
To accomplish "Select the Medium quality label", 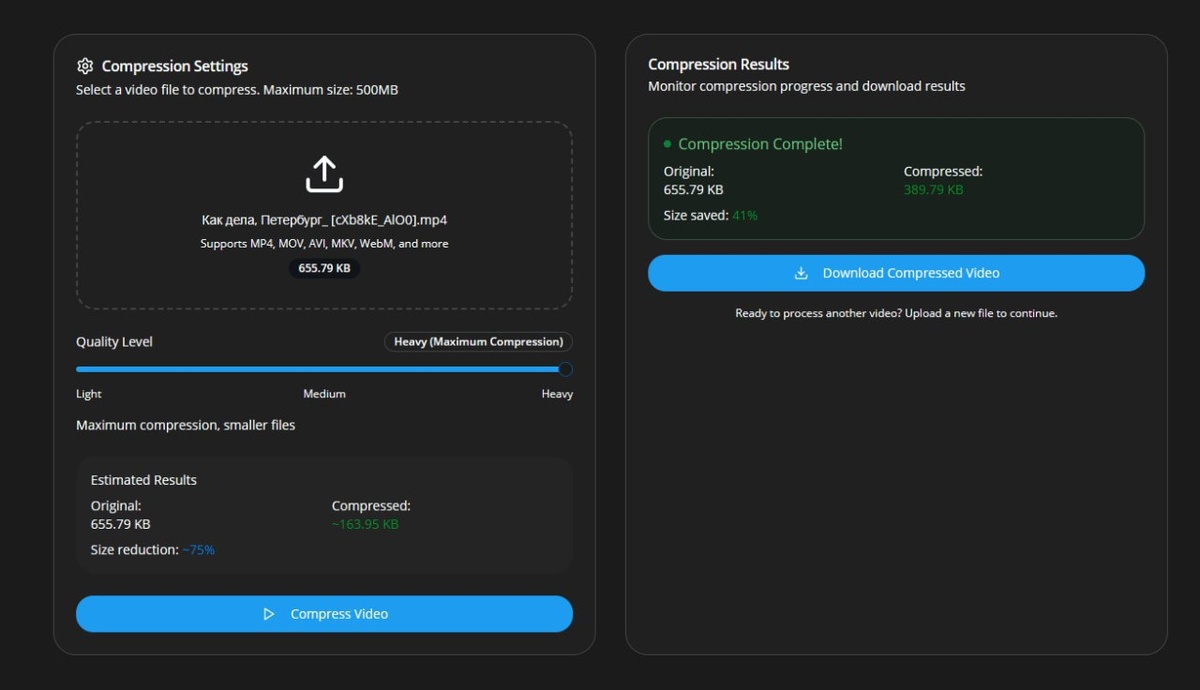I will 324,394.
